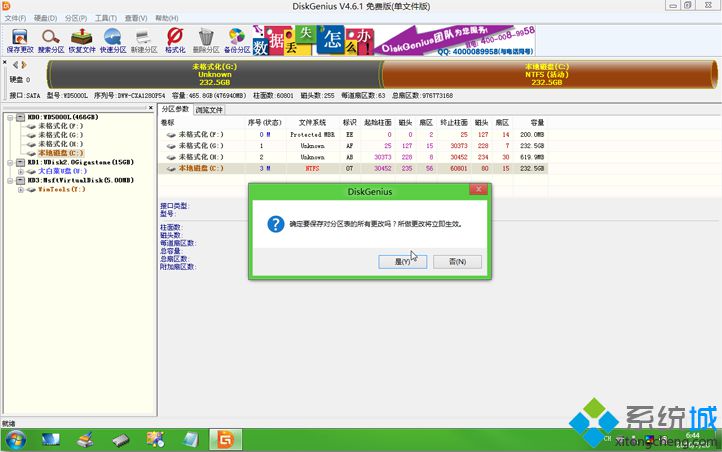Go to next disk with right arrow
This screenshot has width=722, height=452.
tap(23, 65)
